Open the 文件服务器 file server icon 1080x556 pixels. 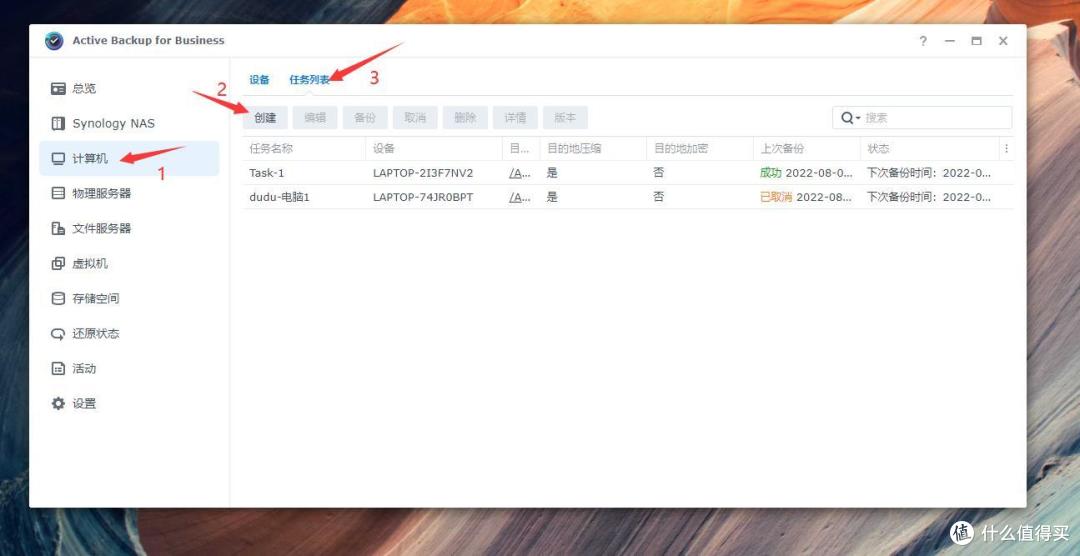click(x=58, y=228)
